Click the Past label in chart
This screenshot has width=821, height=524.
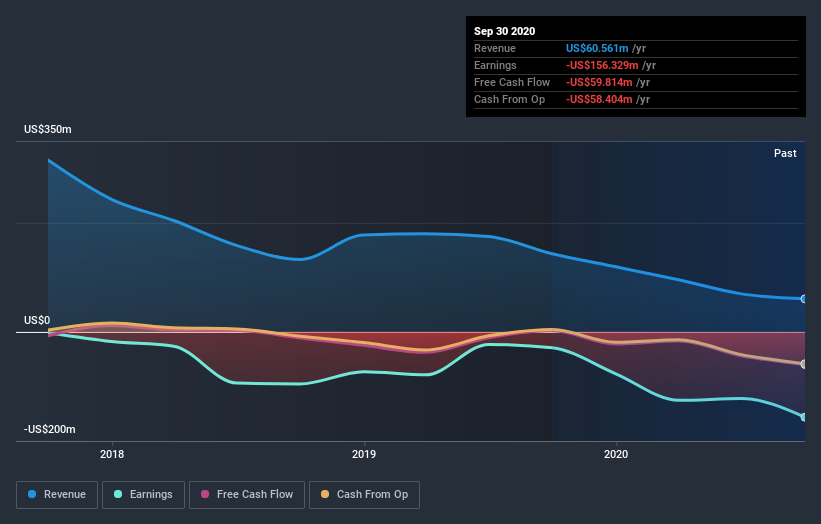[x=785, y=153]
